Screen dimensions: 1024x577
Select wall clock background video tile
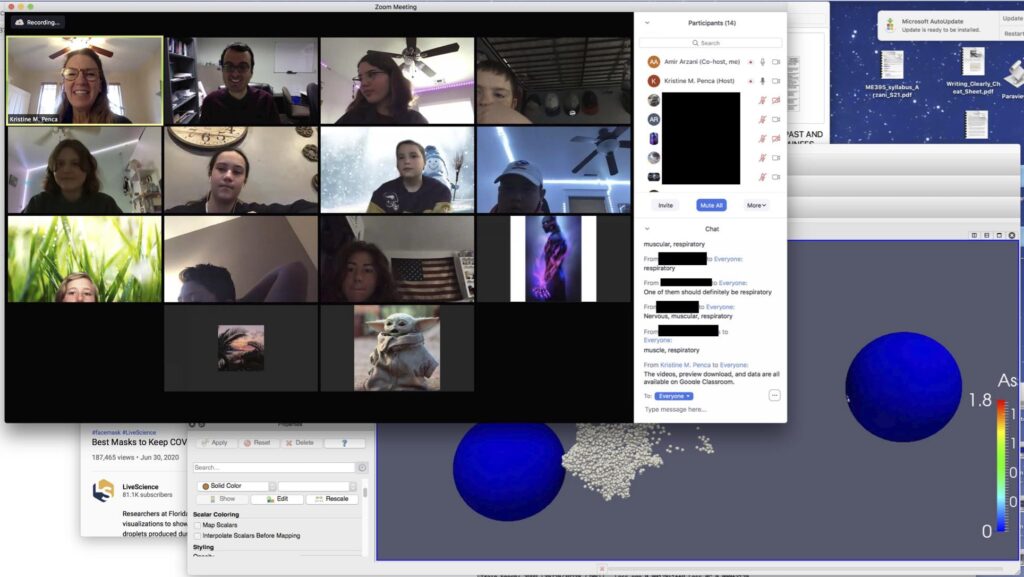point(241,170)
